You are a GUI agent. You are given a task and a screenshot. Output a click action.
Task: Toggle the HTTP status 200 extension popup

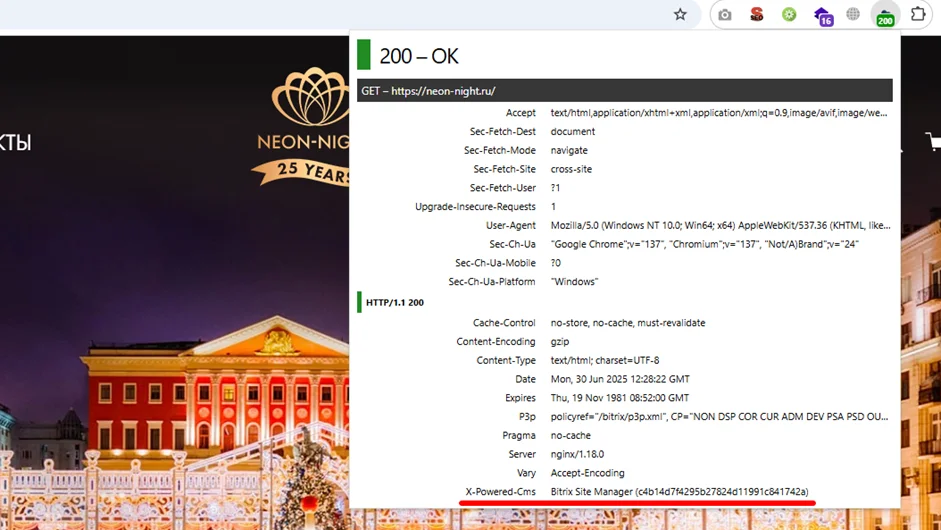885,16
